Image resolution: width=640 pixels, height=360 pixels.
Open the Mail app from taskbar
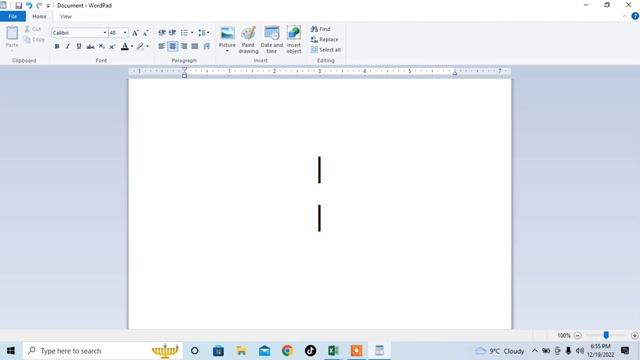click(264, 351)
